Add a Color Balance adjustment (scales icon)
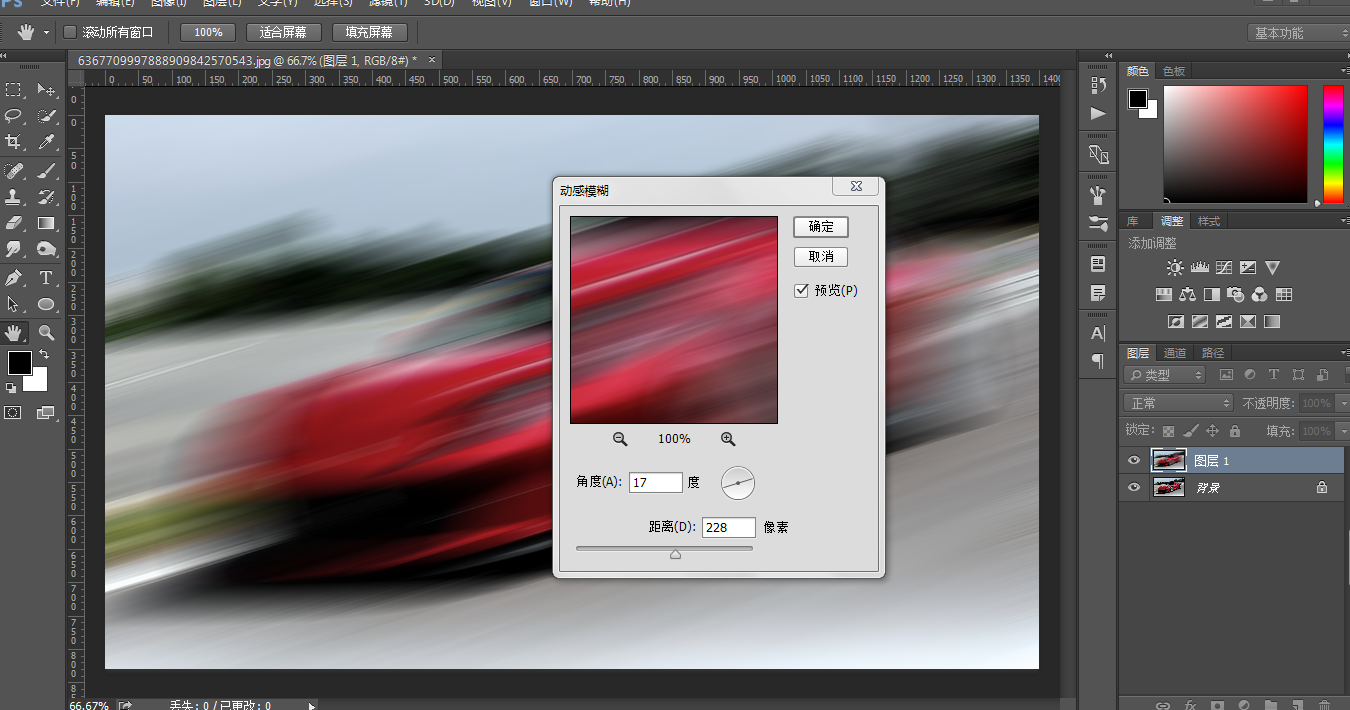The image size is (1350, 710). pos(1188,295)
